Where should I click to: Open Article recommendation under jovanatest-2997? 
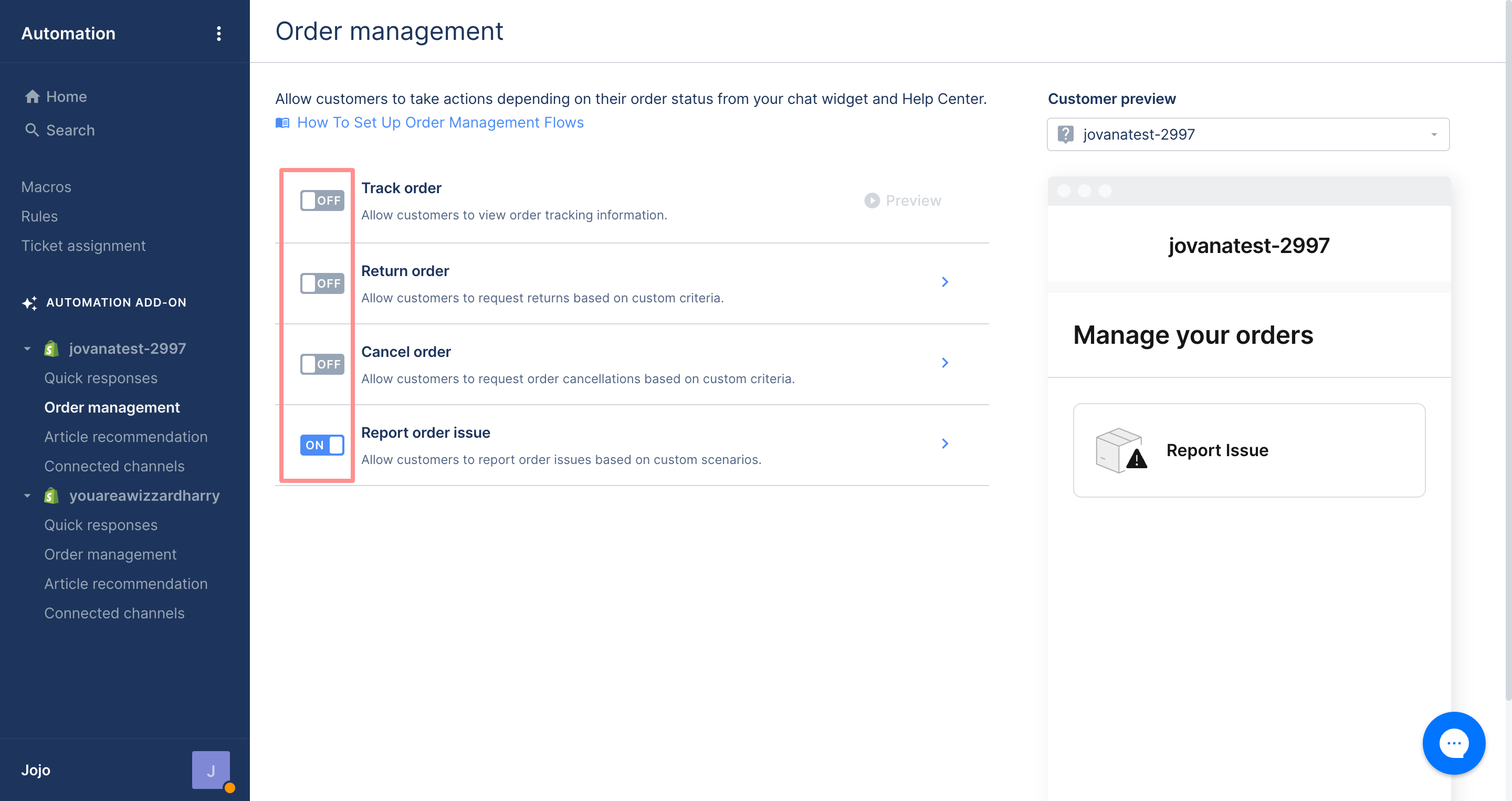click(x=126, y=437)
